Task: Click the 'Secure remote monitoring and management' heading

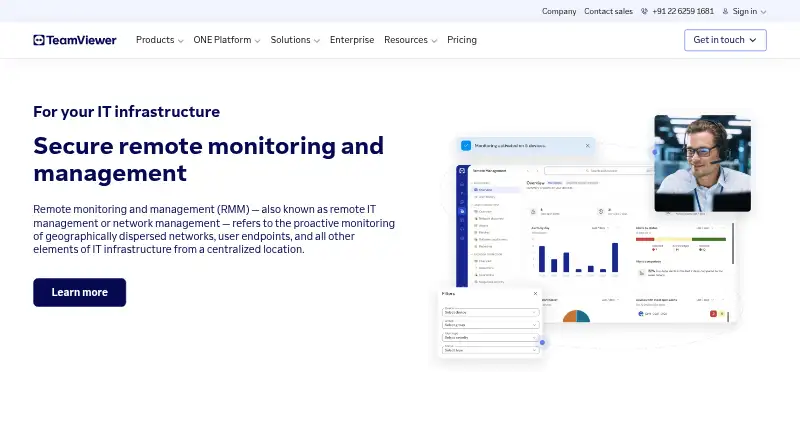Action: point(208,159)
